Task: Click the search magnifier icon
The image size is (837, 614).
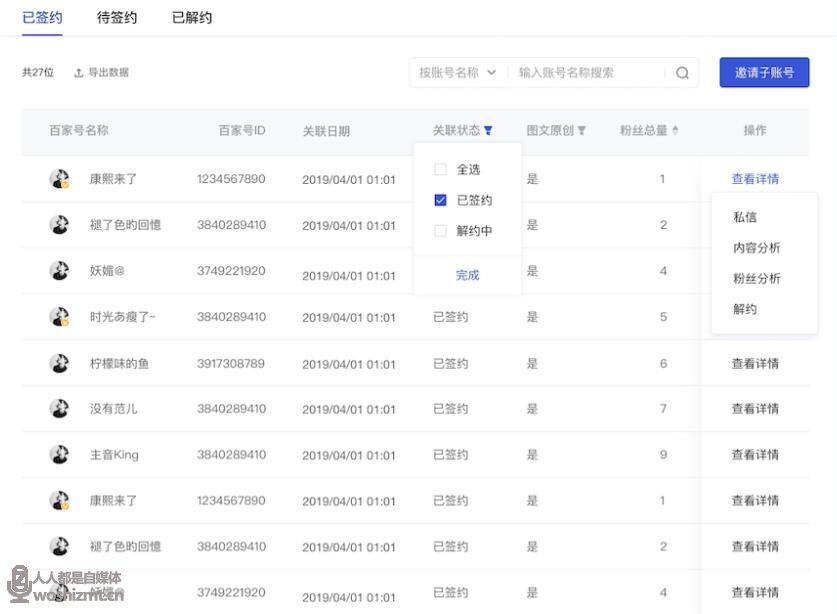Action: (x=682, y=73)
